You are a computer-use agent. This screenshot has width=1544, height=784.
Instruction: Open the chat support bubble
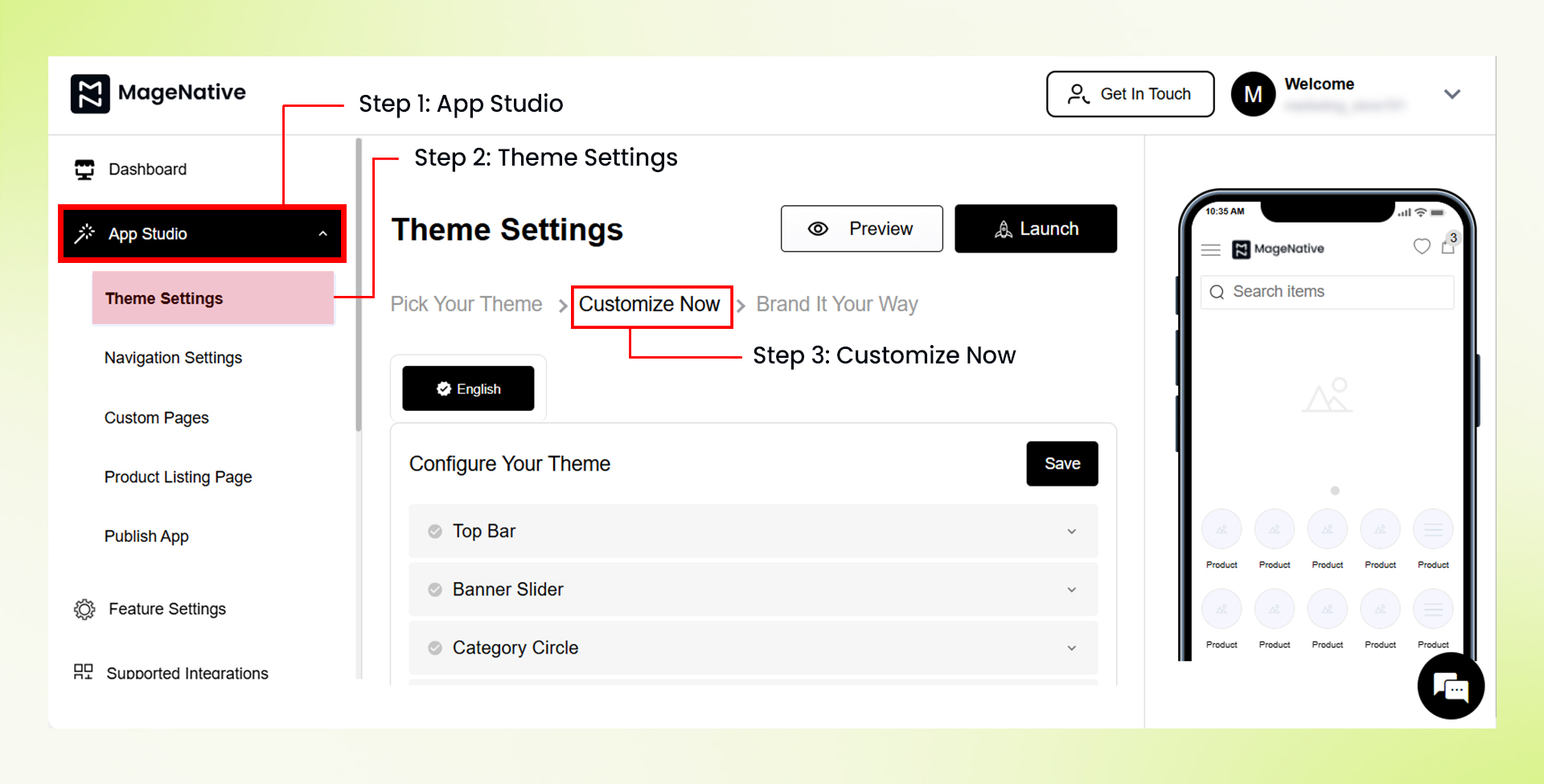coord(1451,686)
